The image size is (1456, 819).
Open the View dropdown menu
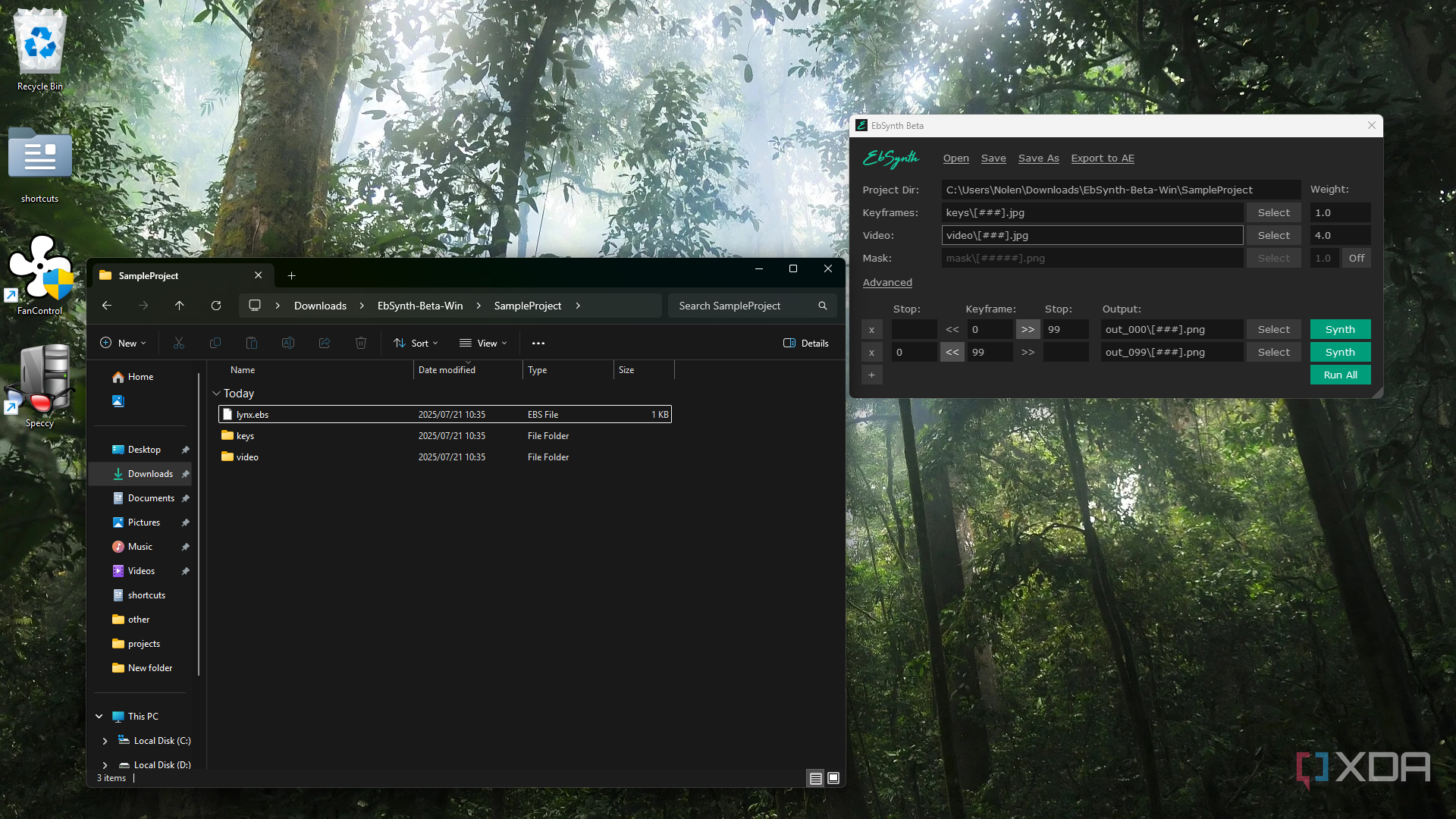tap(483, 344)
